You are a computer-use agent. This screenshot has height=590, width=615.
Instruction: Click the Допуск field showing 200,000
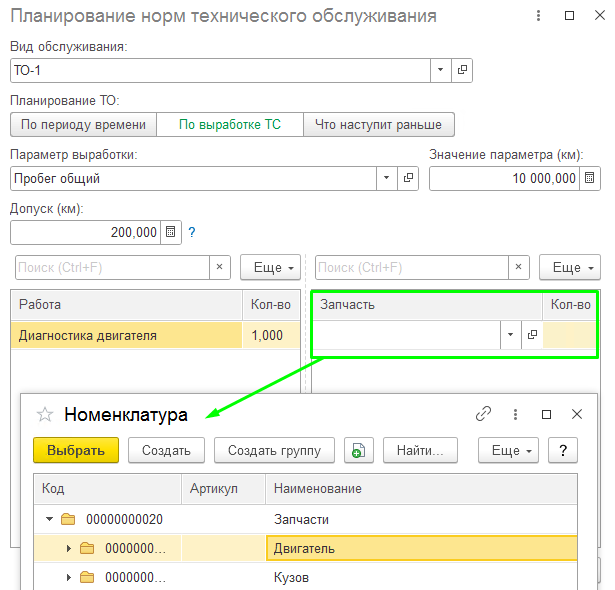point(86,232)
